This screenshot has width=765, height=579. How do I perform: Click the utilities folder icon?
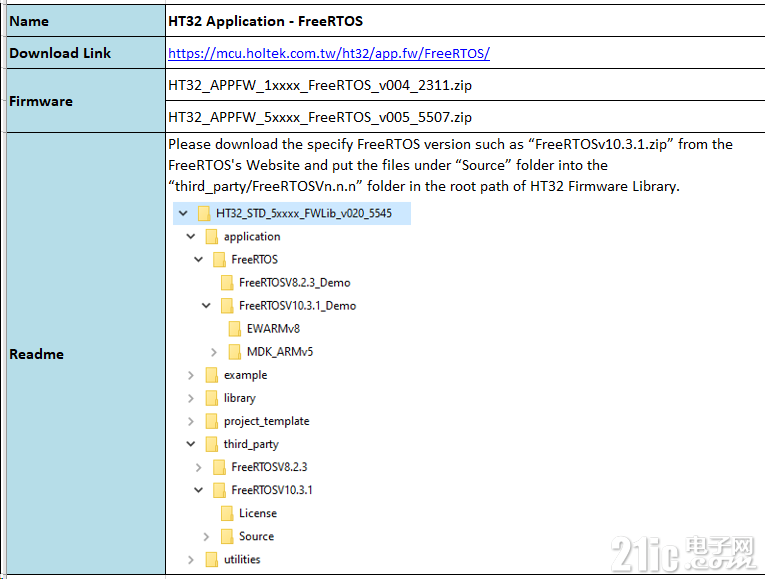pyautogui.click(x=212, y=559)
